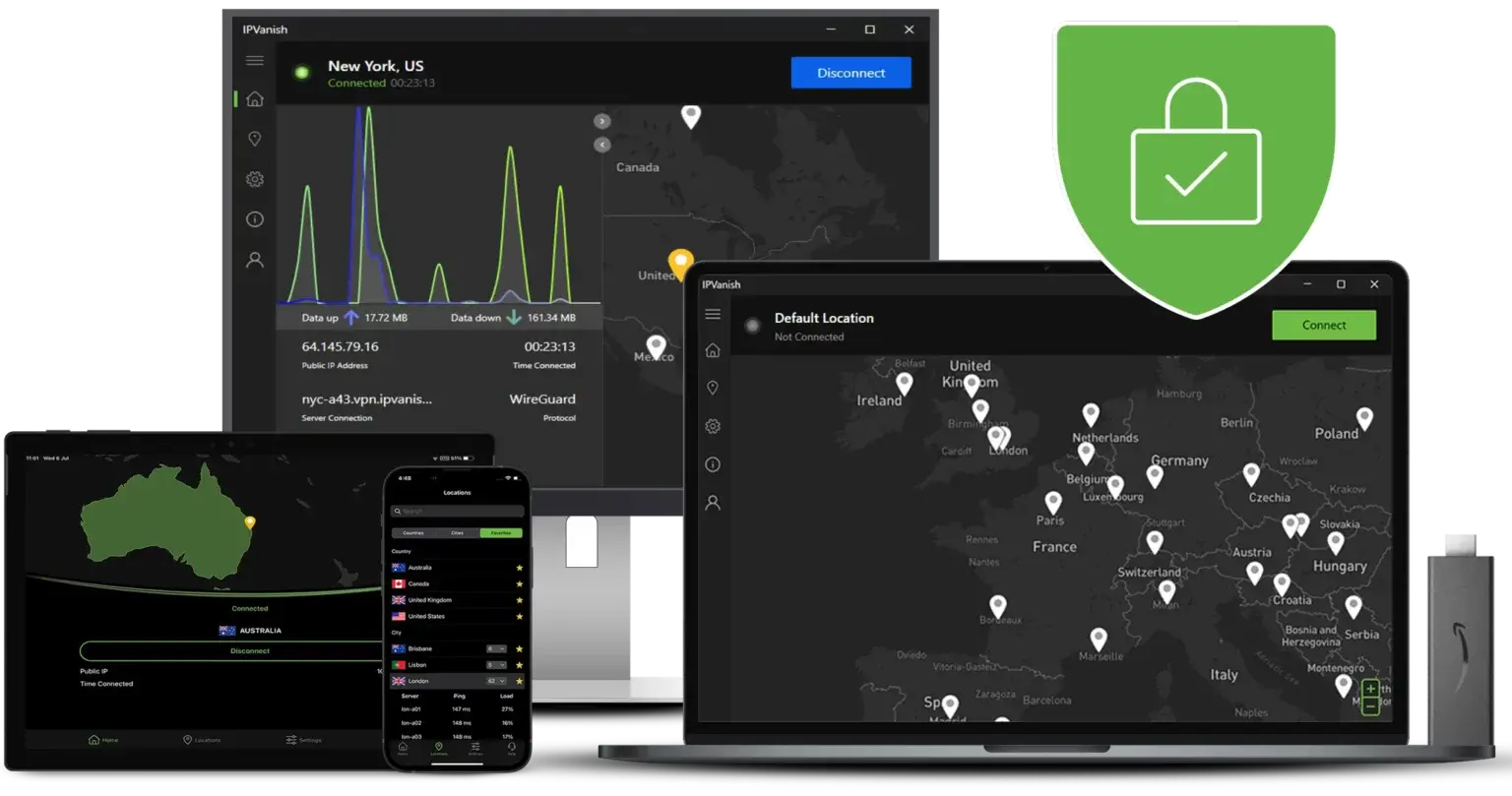This screenshot has width=1512, height=796.
Task: Click the Search field on phone
Action: pyautogui.click(x=458, y=512)
